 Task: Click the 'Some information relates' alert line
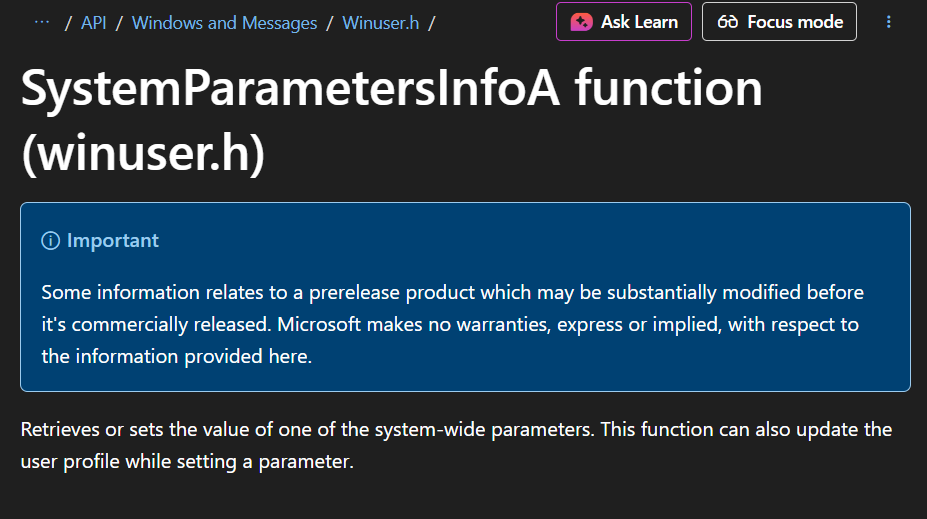(452, 292)
